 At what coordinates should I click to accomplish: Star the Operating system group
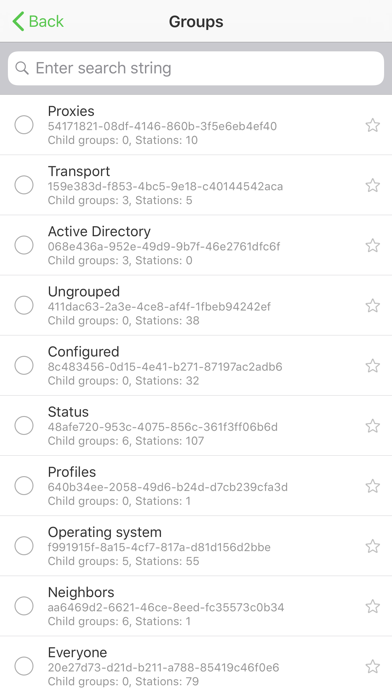[372, 546]
